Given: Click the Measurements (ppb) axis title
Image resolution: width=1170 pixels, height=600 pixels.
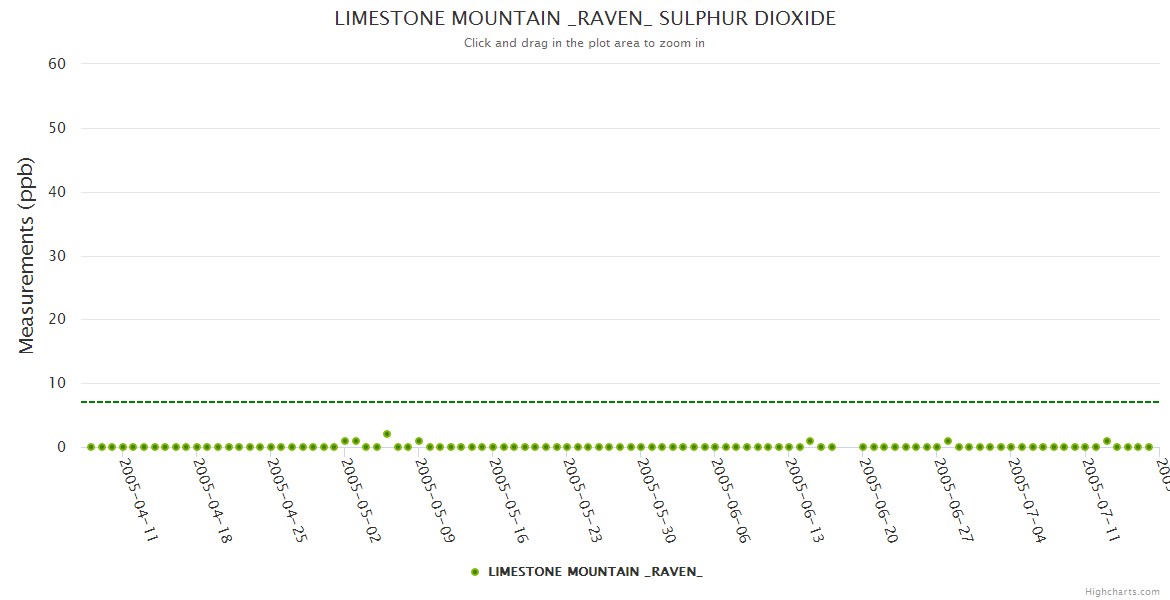Looking at the screenshot, I should (27, 255).
